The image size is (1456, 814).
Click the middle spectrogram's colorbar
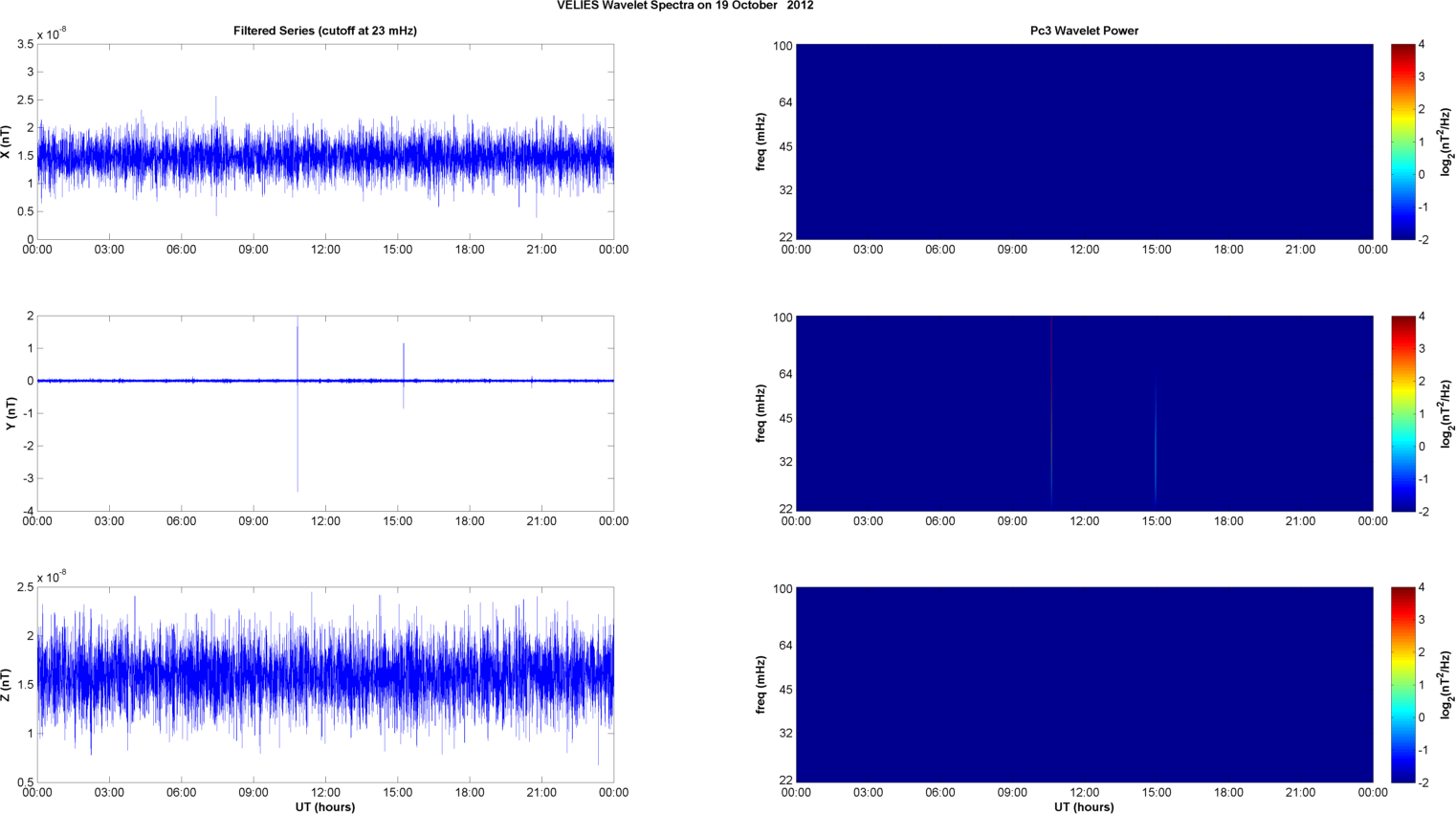point(1402,413)
